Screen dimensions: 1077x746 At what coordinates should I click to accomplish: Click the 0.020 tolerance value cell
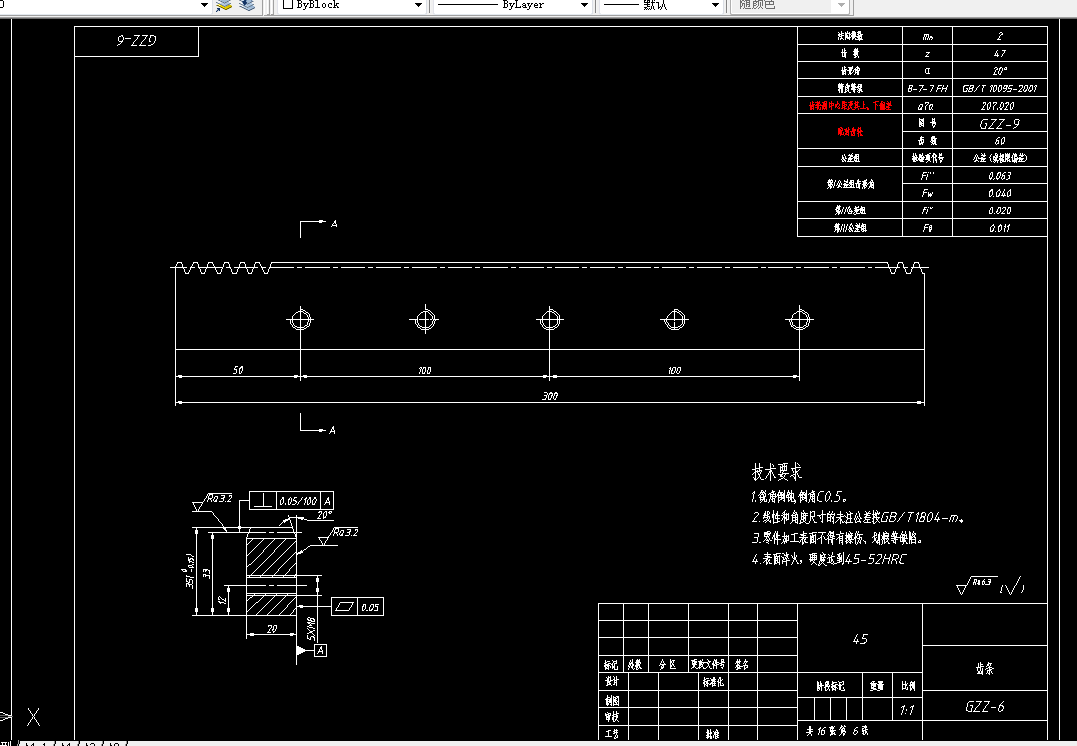click(999, 211)
